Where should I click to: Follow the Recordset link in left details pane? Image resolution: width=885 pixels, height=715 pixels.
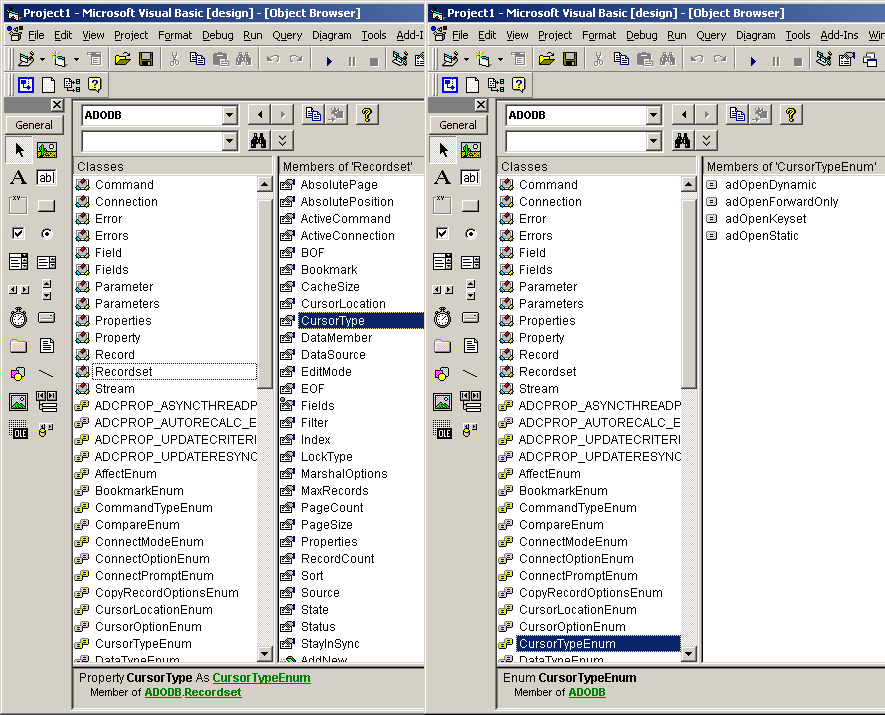[213, 692]
